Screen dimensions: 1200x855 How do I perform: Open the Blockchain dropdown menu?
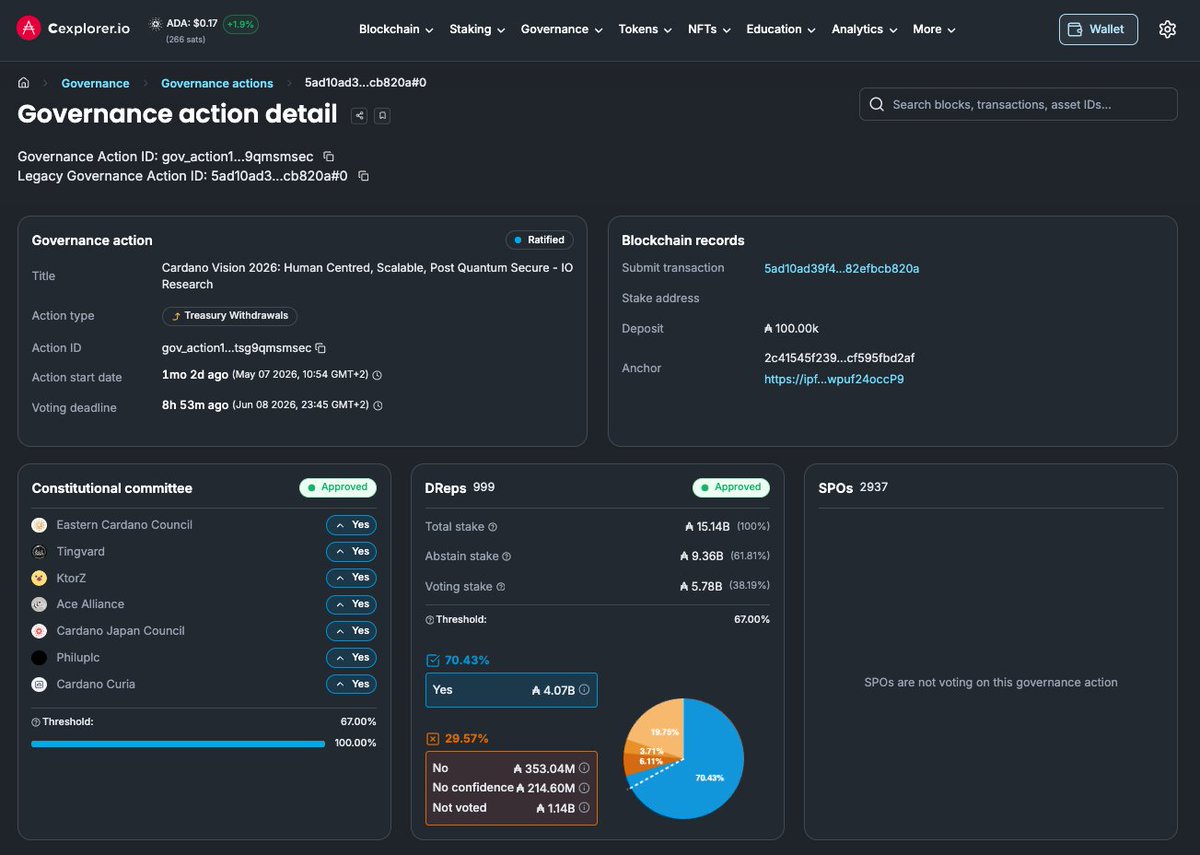[396, 29]
